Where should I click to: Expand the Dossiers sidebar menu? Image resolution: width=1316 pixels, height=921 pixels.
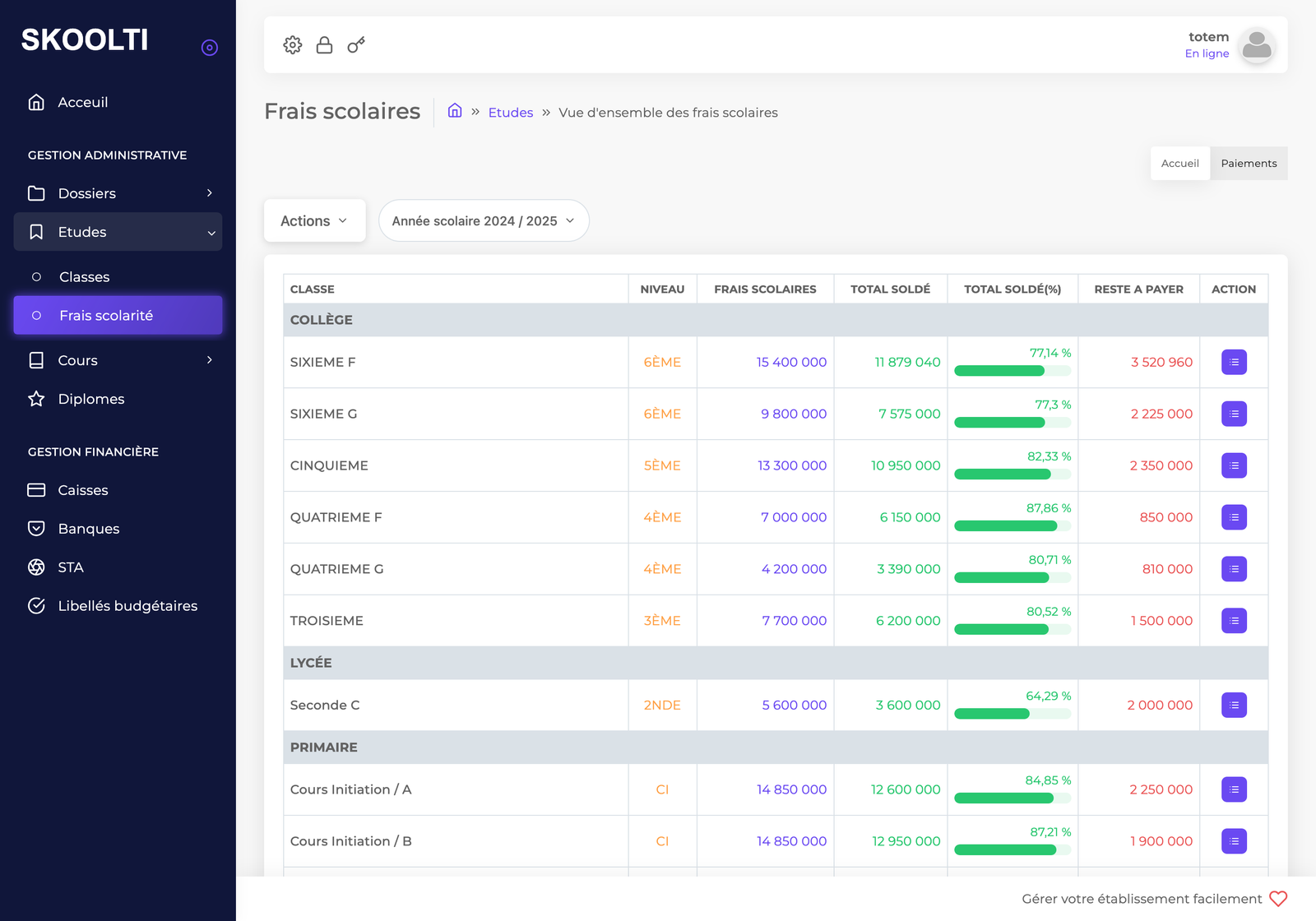118,193
